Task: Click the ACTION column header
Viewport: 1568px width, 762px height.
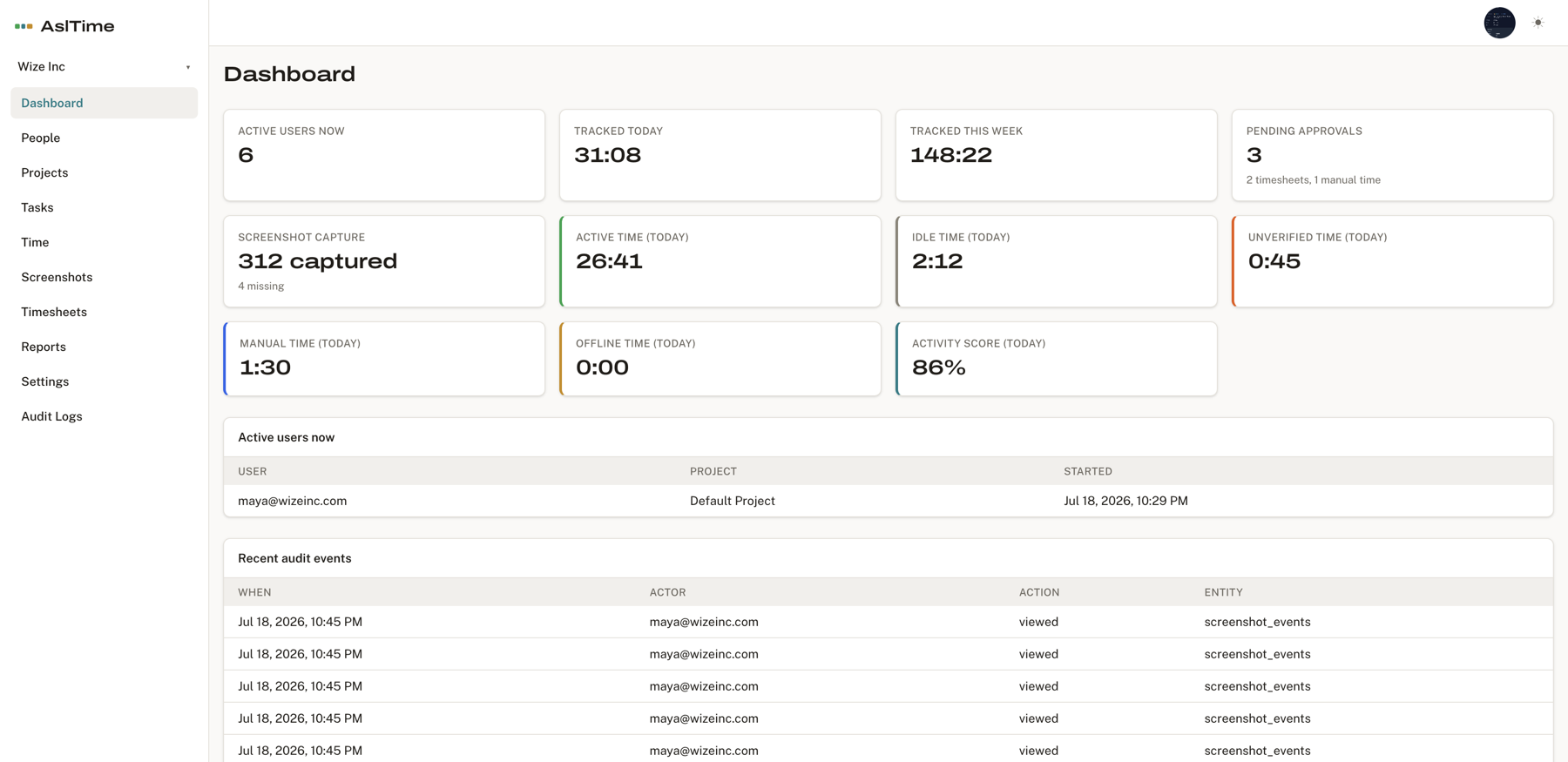Action: click(x=1039, y=592)
